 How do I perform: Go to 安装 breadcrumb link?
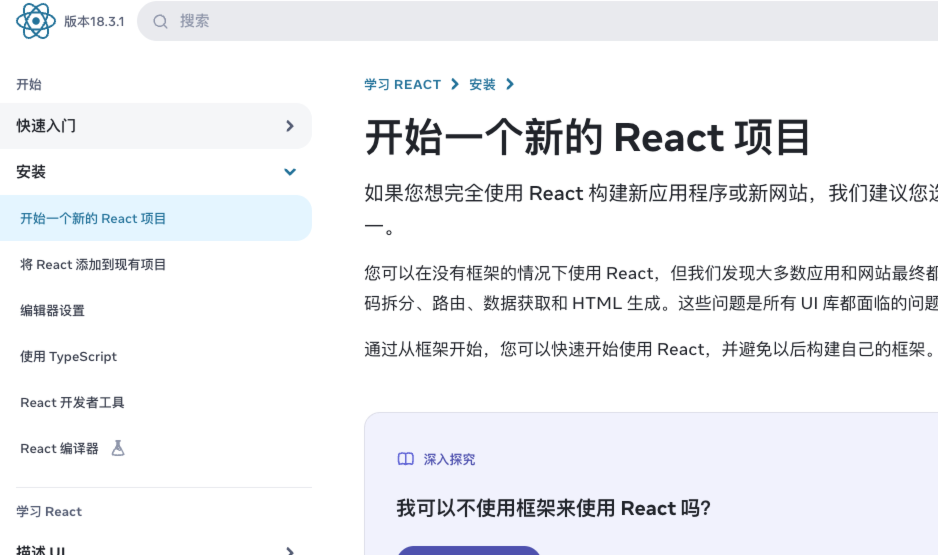pos(482,84)
